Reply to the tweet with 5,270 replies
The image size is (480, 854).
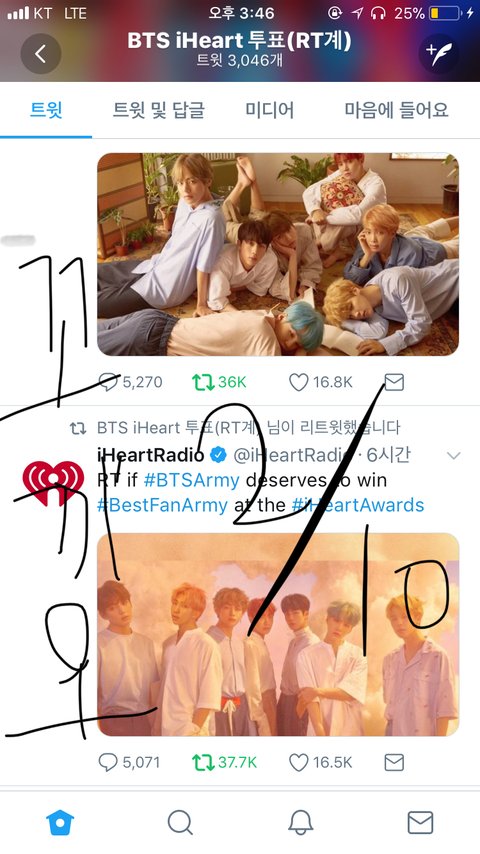109,382
